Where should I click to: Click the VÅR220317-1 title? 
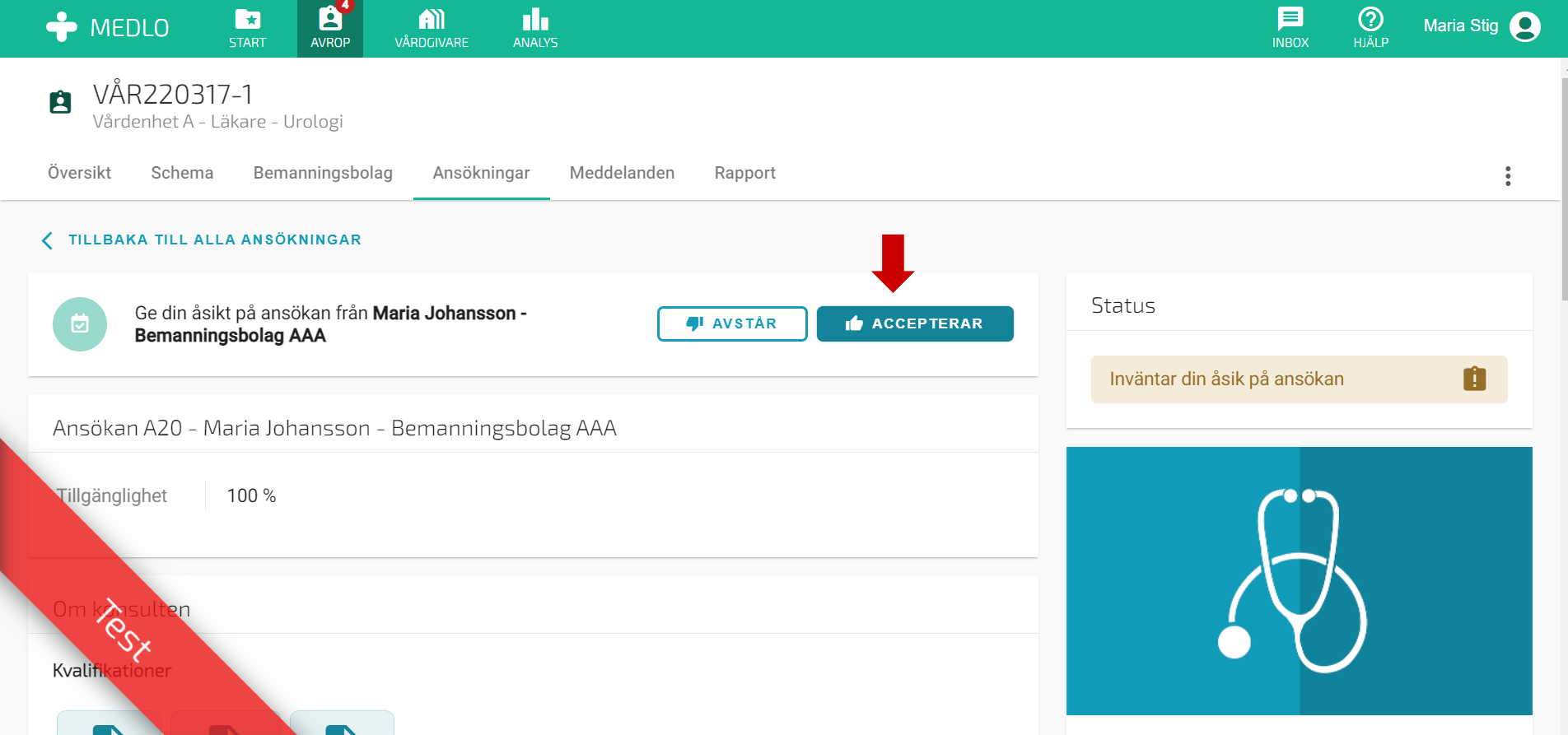[173, 95]
